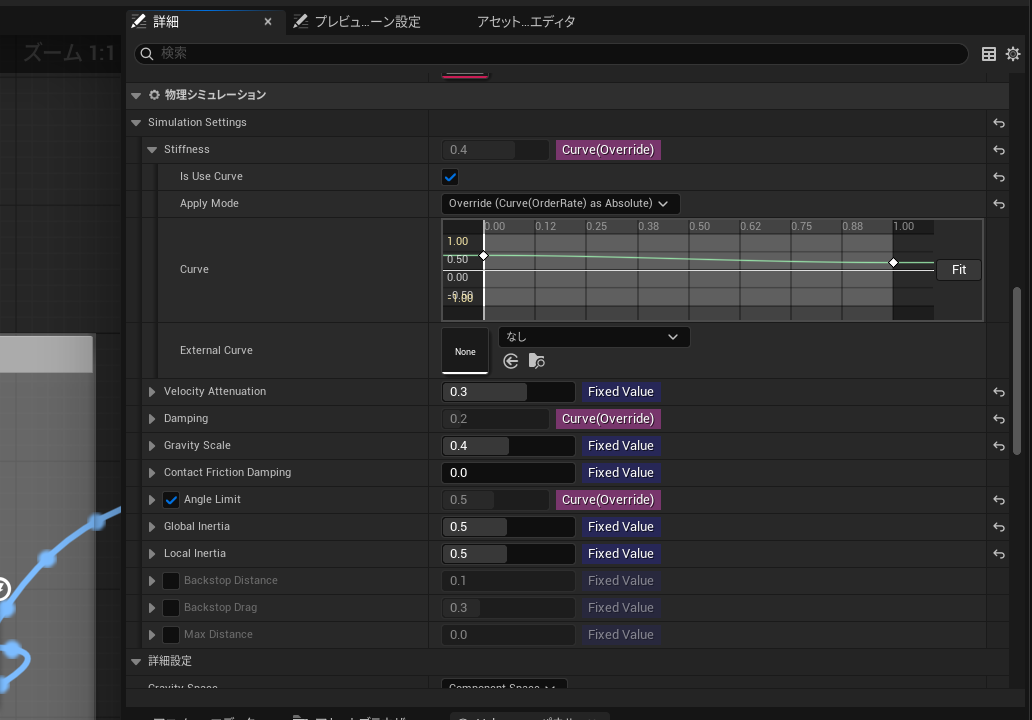Browse to External Curve asset in content browser

[536, 361]
